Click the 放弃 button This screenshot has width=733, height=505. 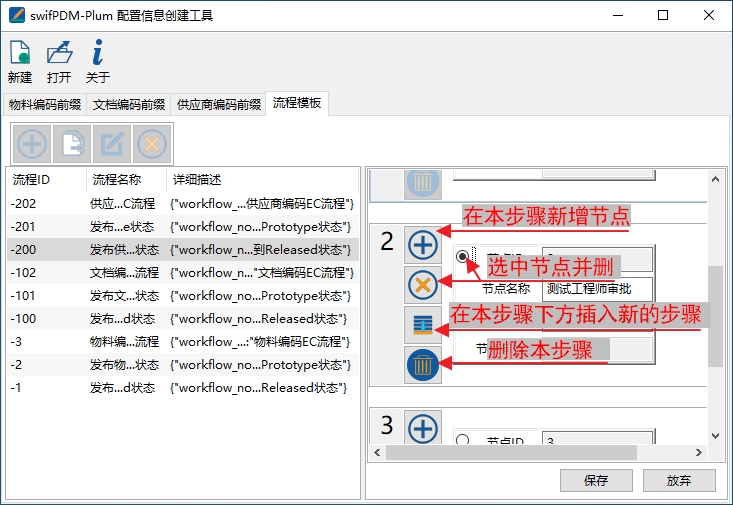tap(679, 480)
